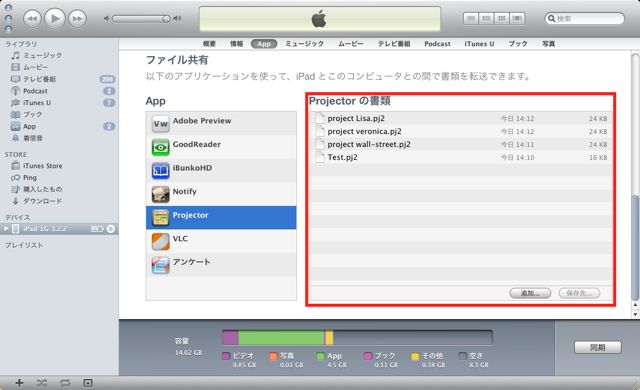Click the purple ビデオ capacity segment
Image resolution: width=640 pixels, height=390 pixels.
coord(231,338)
